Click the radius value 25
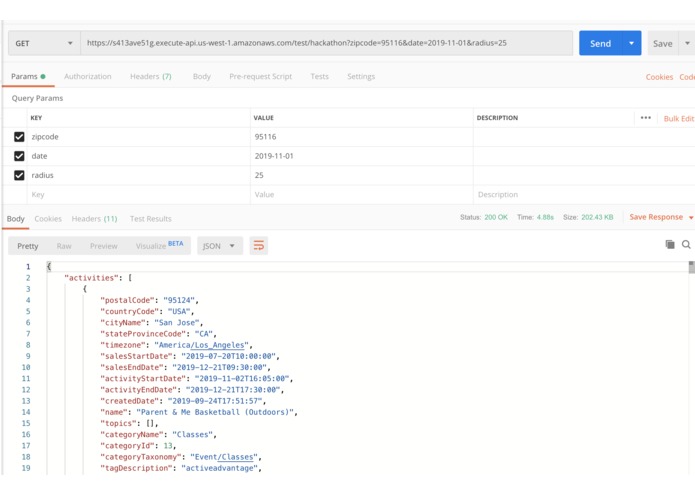This screenshot has width=695, height=494. [x=259, y=175]
